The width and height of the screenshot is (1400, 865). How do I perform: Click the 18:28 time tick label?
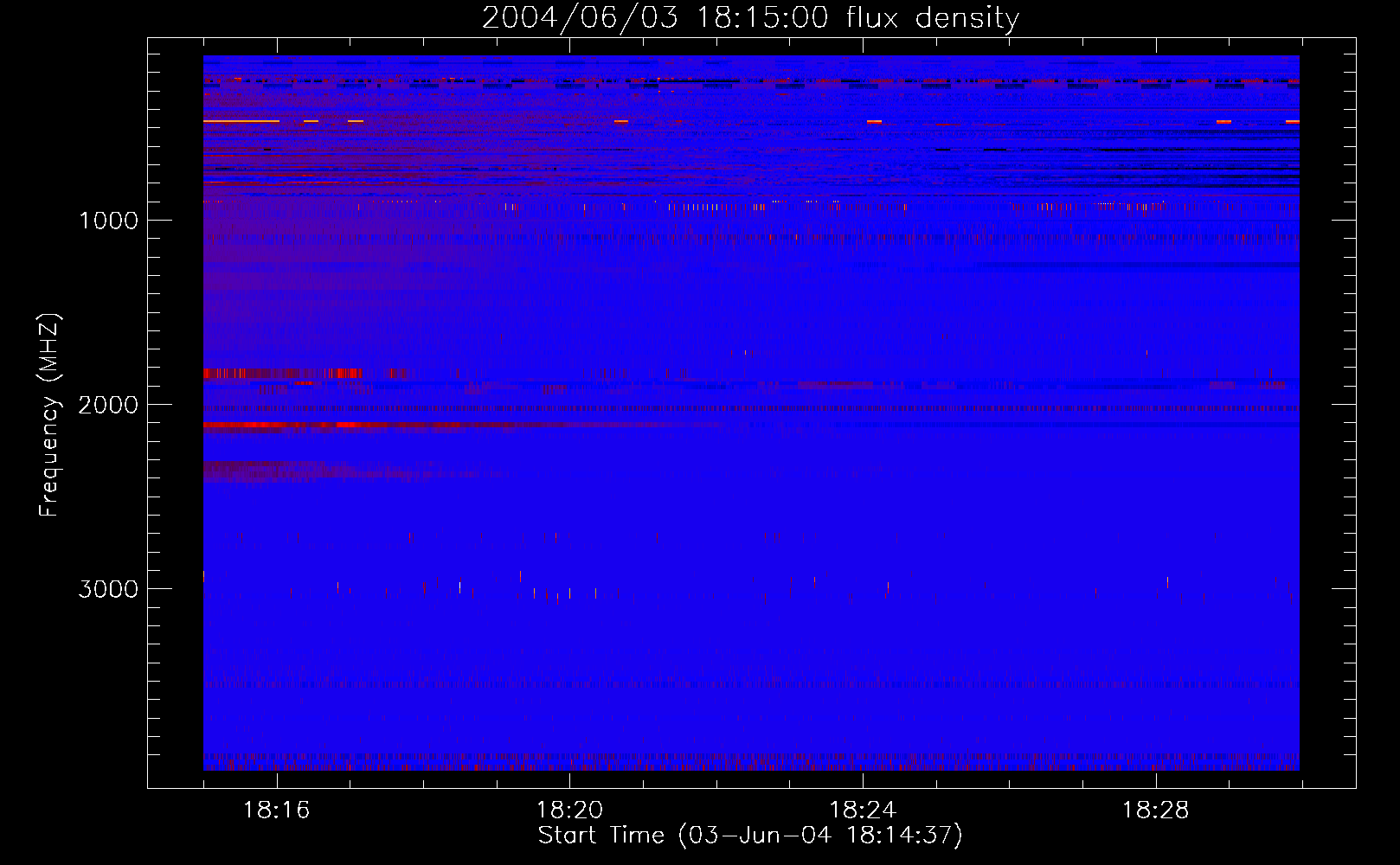tap(1156, 810)
